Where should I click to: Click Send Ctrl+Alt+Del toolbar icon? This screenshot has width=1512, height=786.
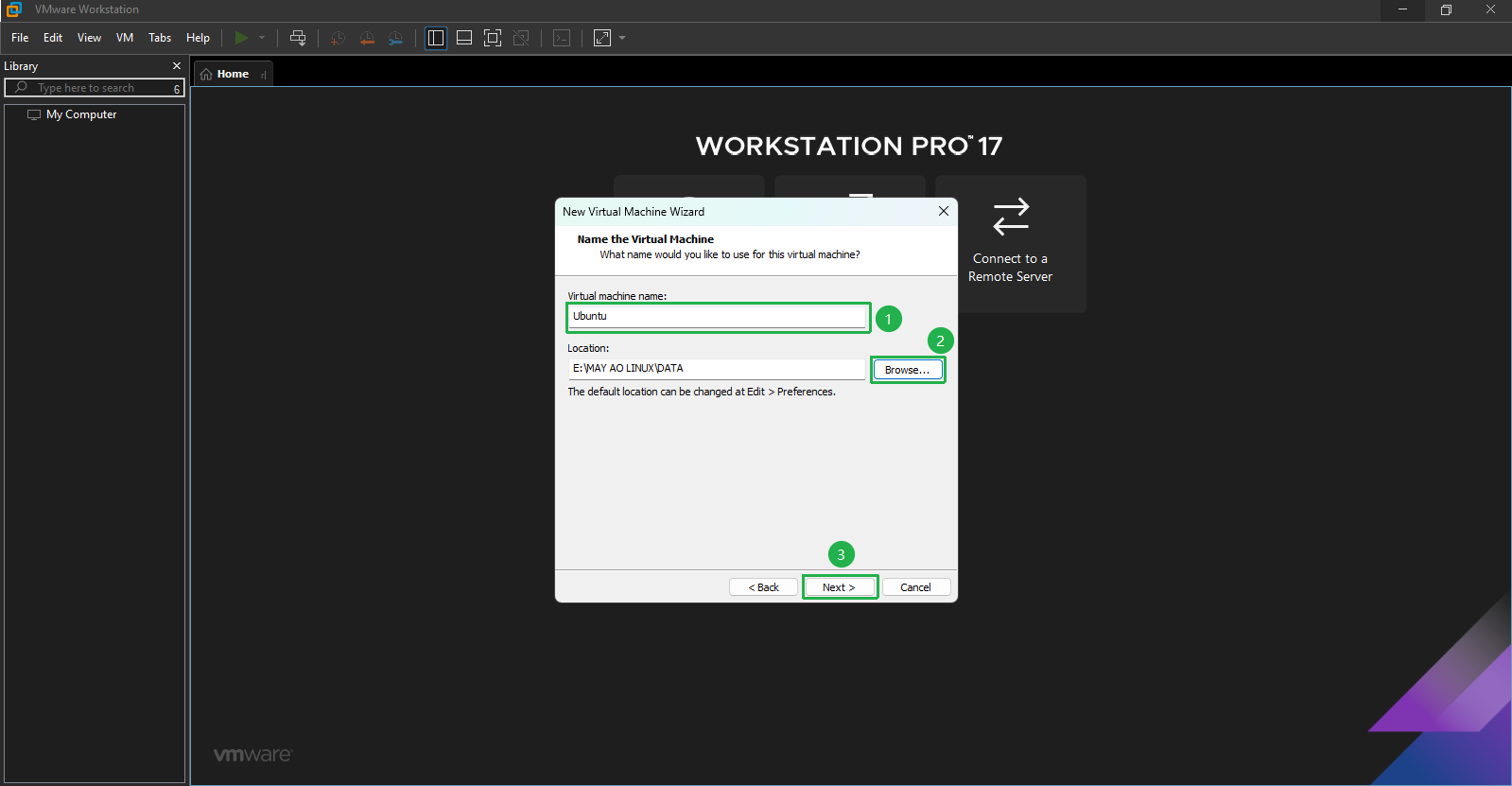298,38
